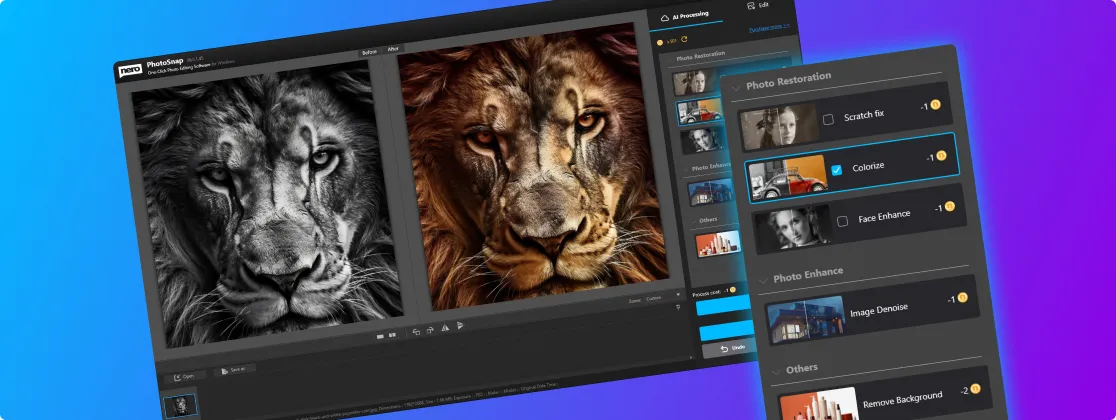Click the credits coin icon under AI Processing
The width and height of the screenshot is (1116, 420).
(x=660, y=43)
